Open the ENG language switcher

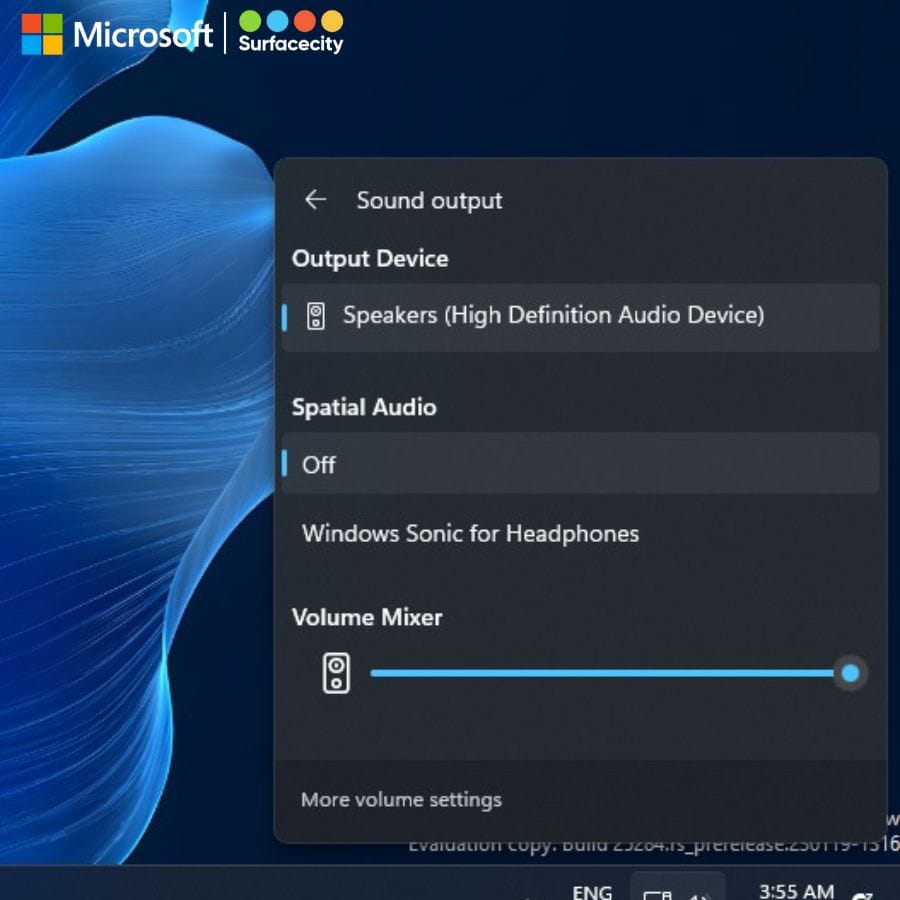[592, 892]
